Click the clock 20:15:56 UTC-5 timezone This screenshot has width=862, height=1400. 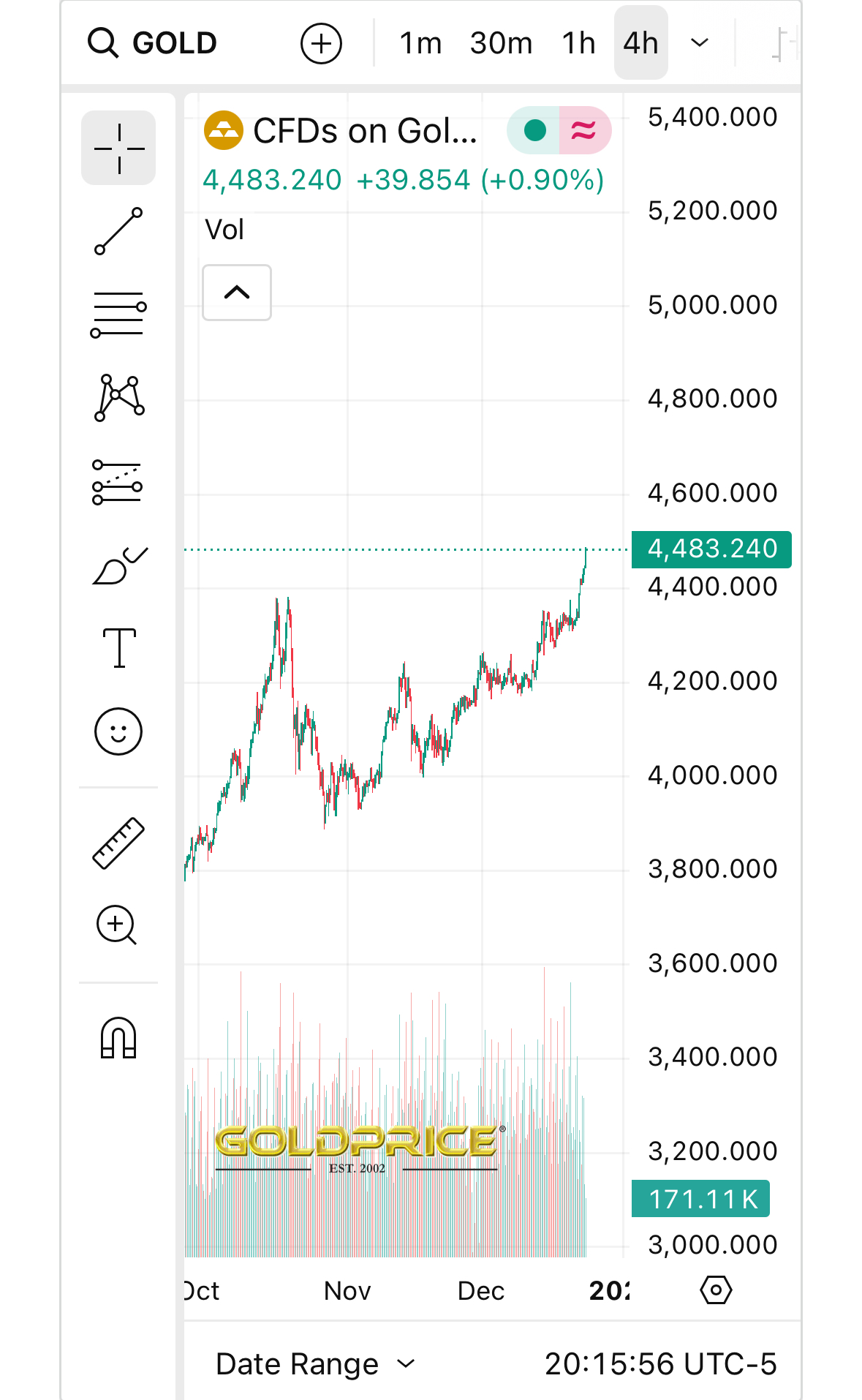coord(661,1364)
